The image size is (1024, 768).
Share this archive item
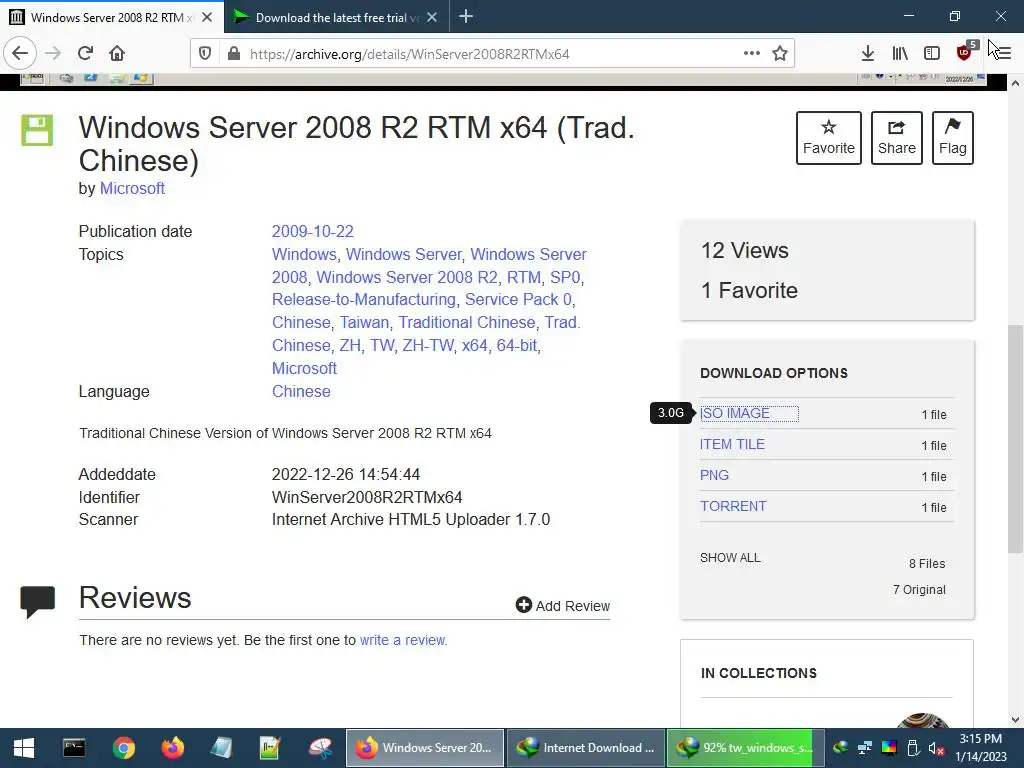tap(897, 138)
